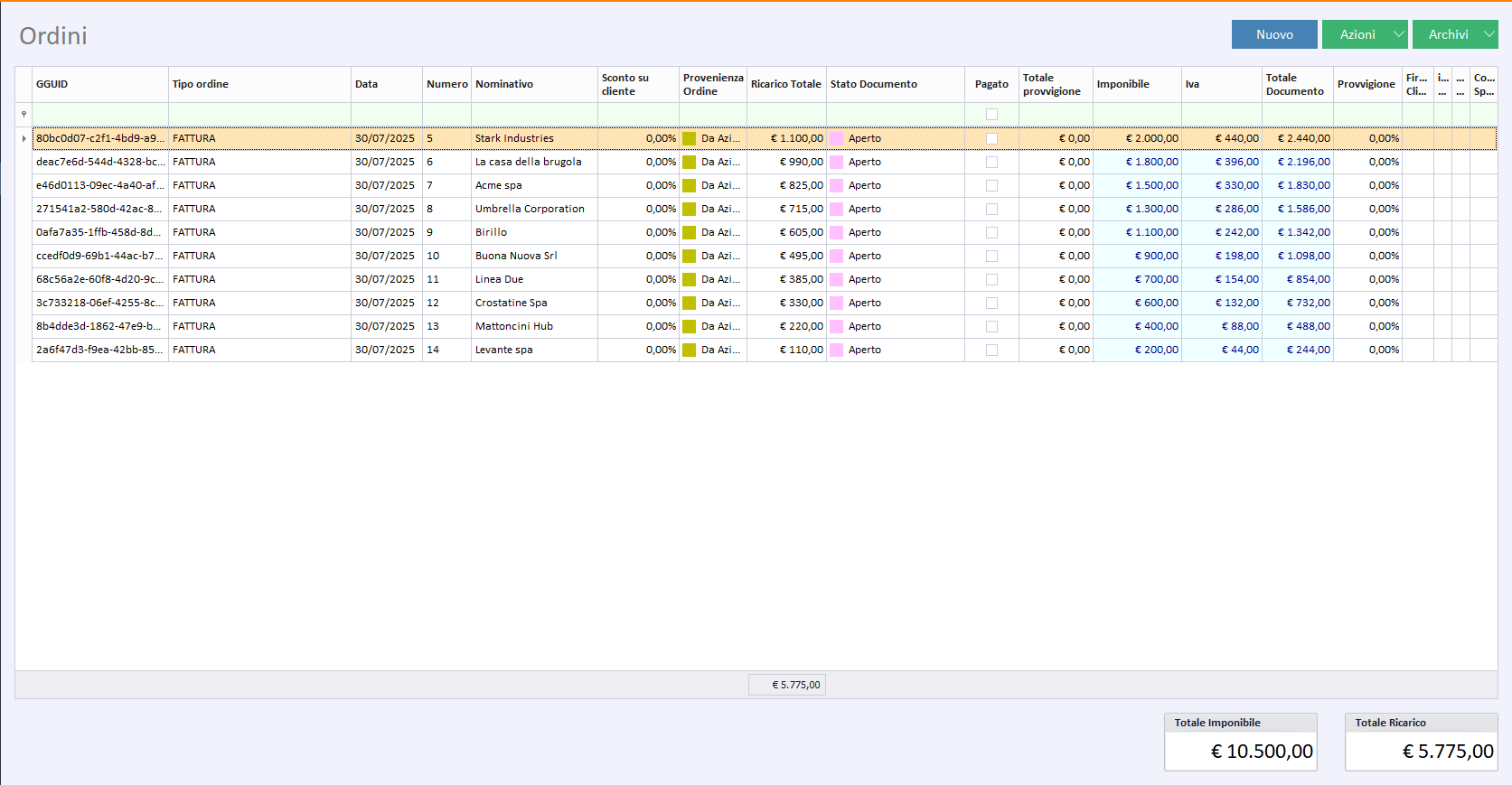
Task: Click the row indicator arrow for Stark Industries
Action: tap(23, 138)
